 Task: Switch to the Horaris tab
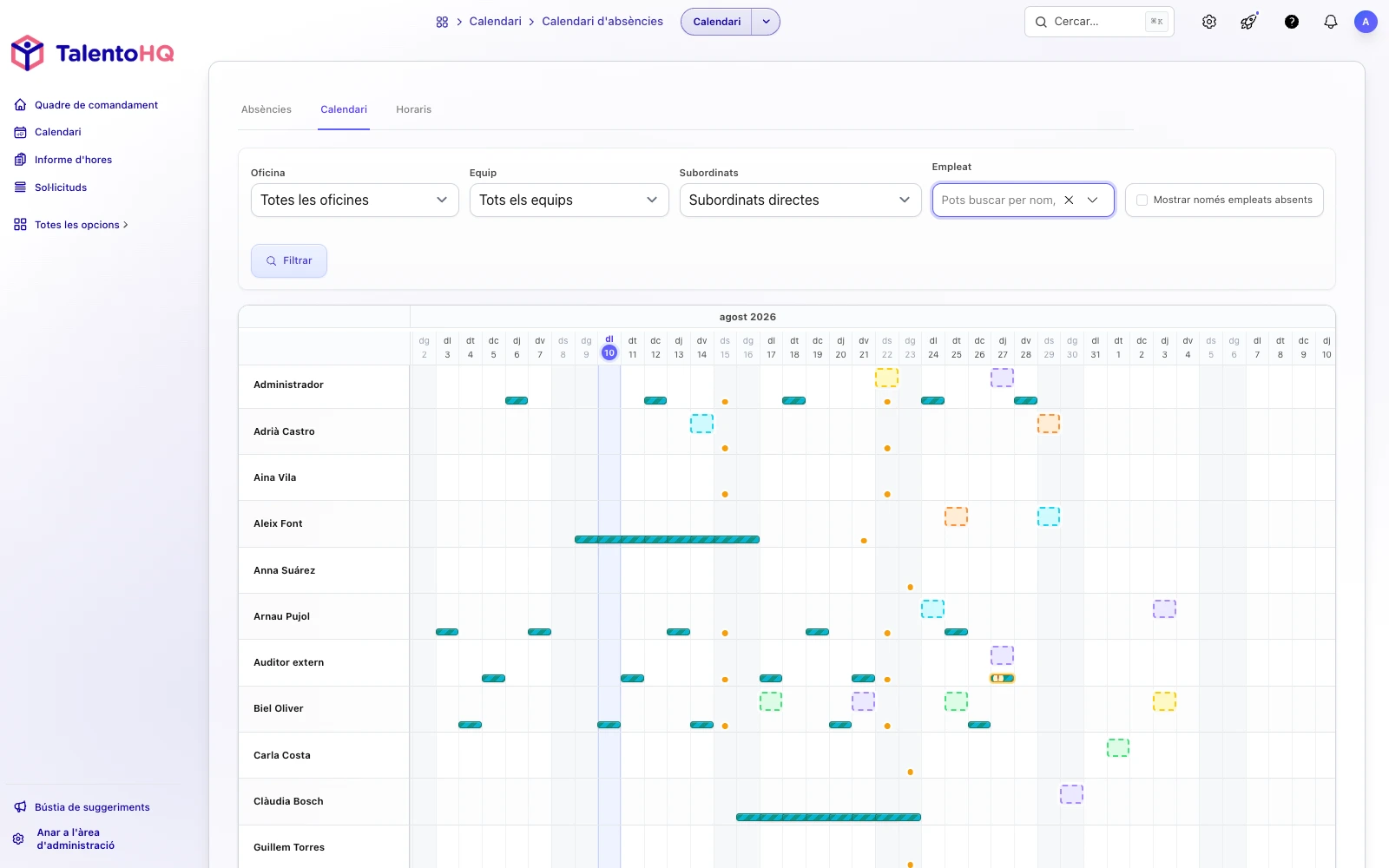coord(413,109)
